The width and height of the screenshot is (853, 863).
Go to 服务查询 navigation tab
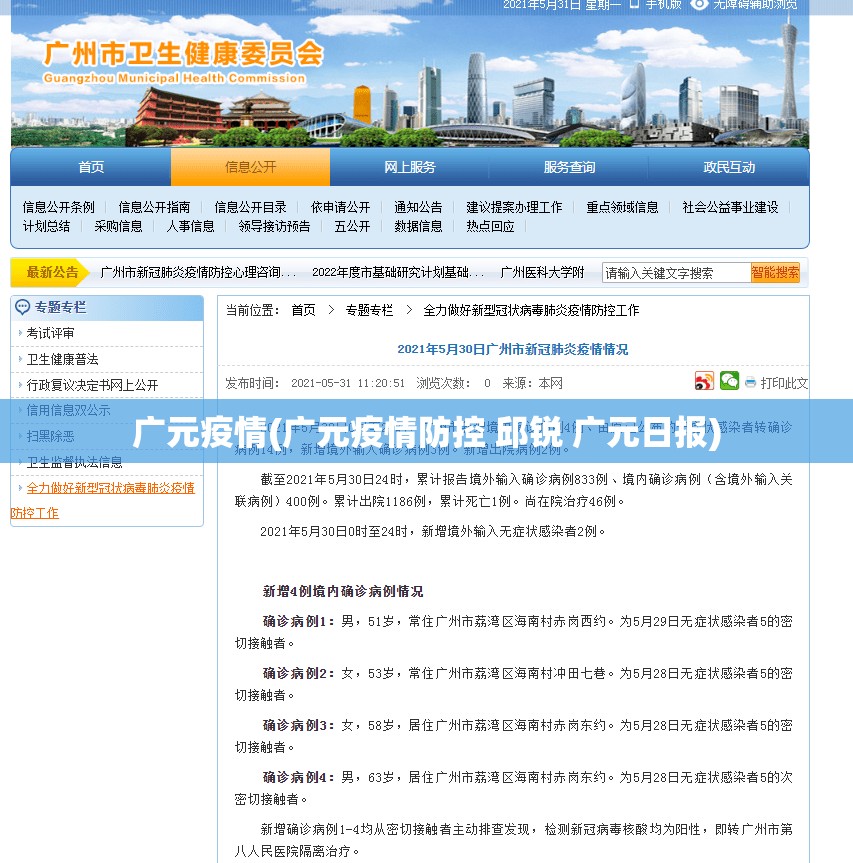point(569,167)
